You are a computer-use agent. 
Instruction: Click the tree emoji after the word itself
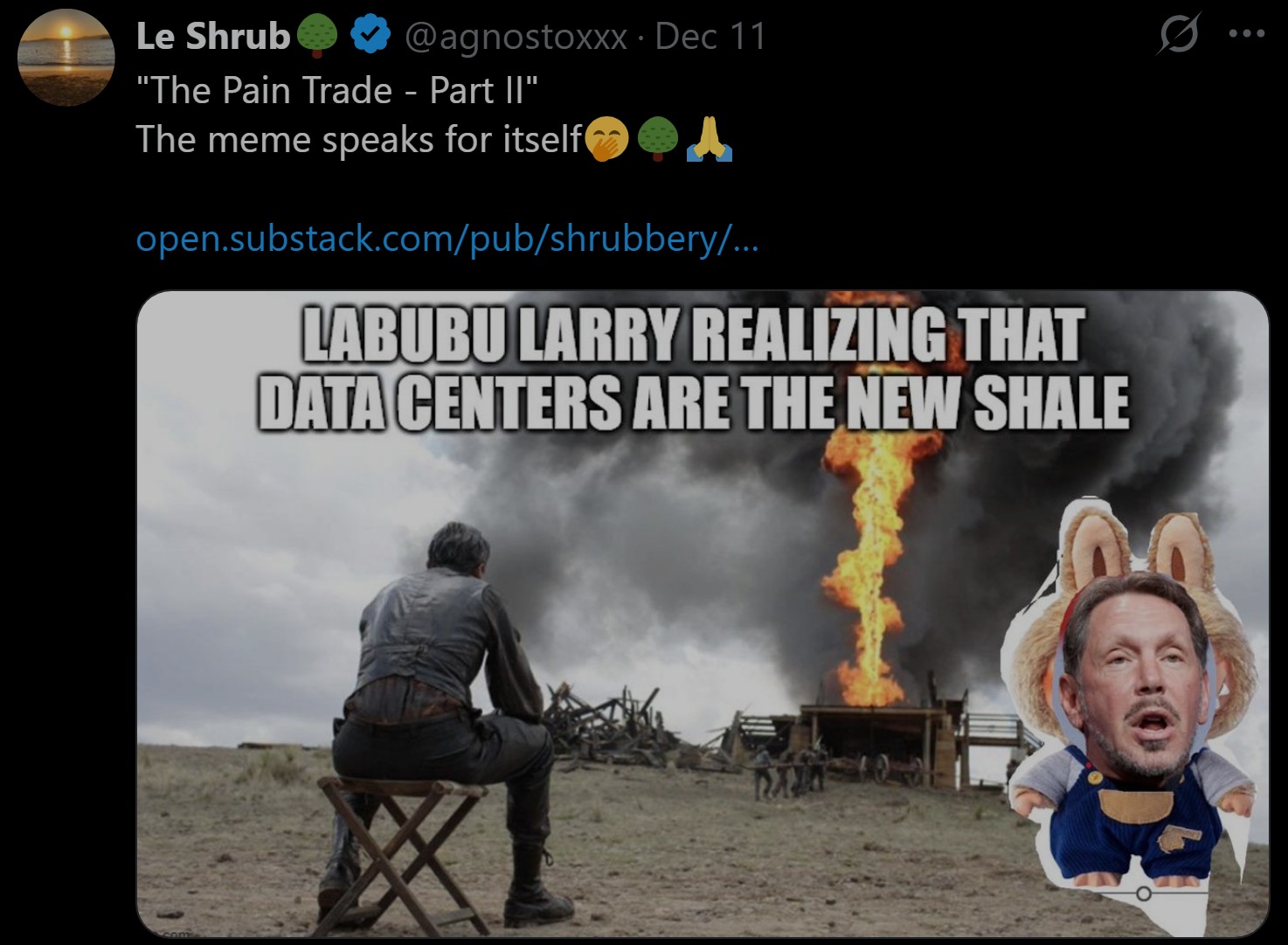tap(657, 140)
